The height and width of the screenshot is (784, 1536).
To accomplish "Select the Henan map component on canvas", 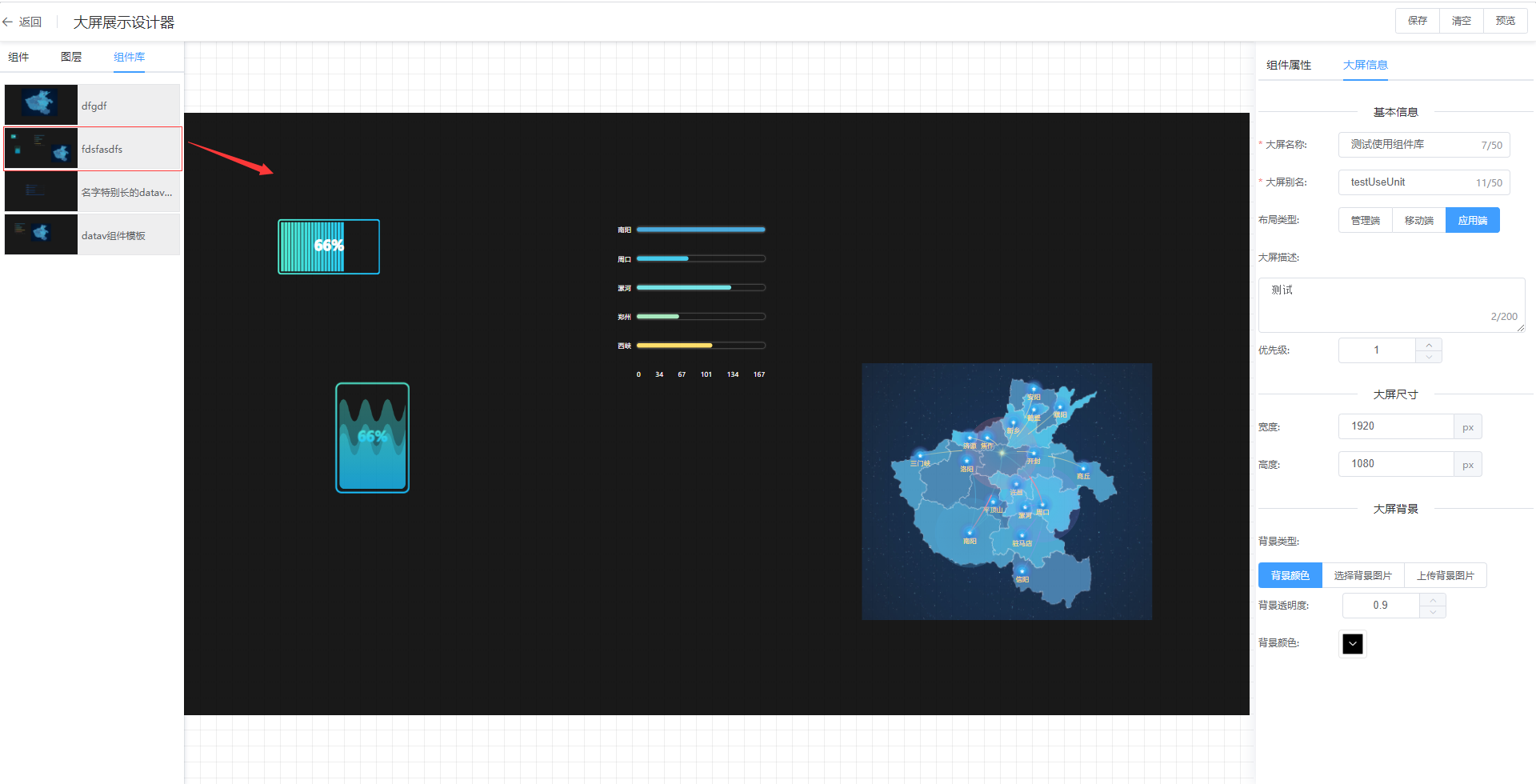I will point(1006,491).
